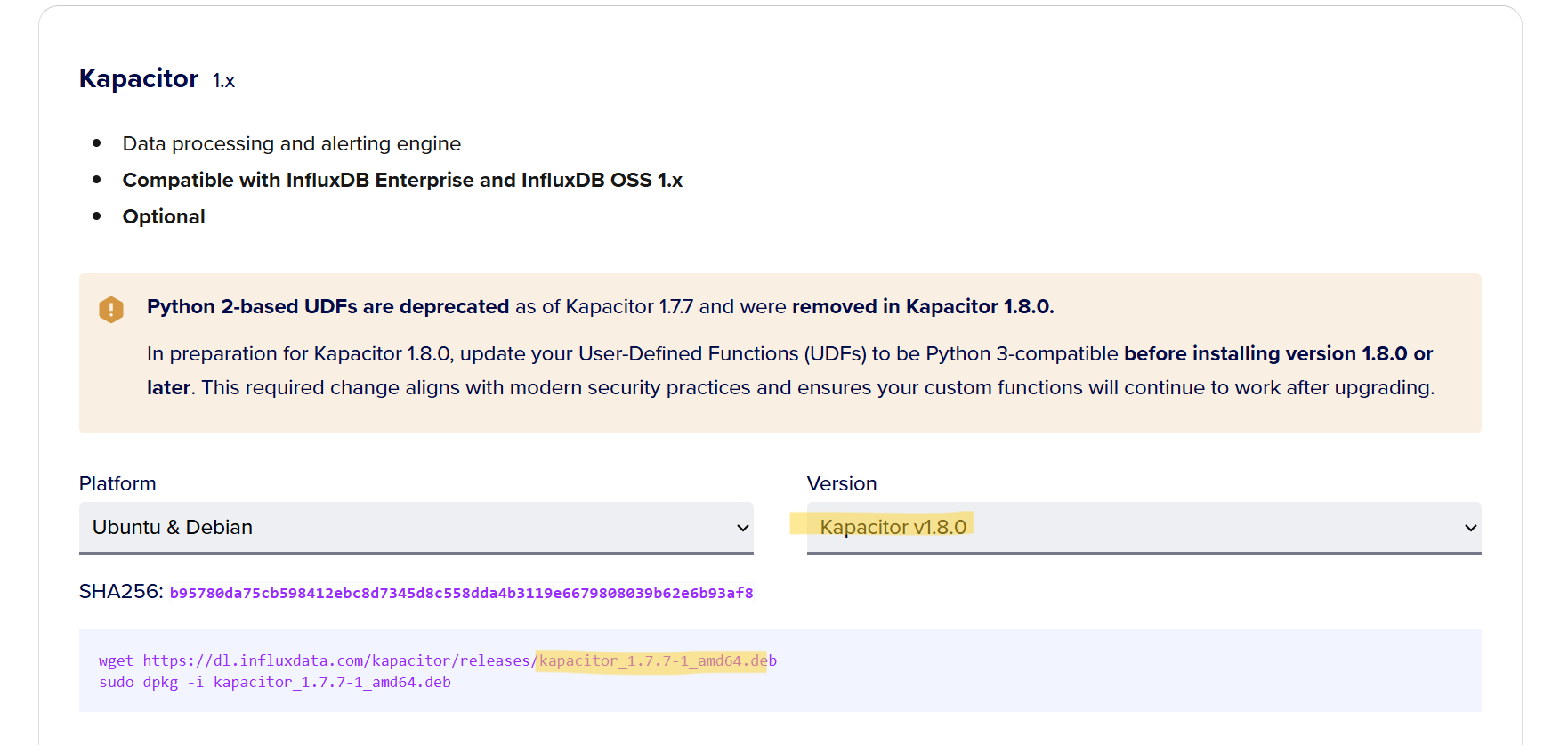1568x745 pixels.
Task: Click the highlighted deb filename in the wget URL
Action: coord(651,660)
